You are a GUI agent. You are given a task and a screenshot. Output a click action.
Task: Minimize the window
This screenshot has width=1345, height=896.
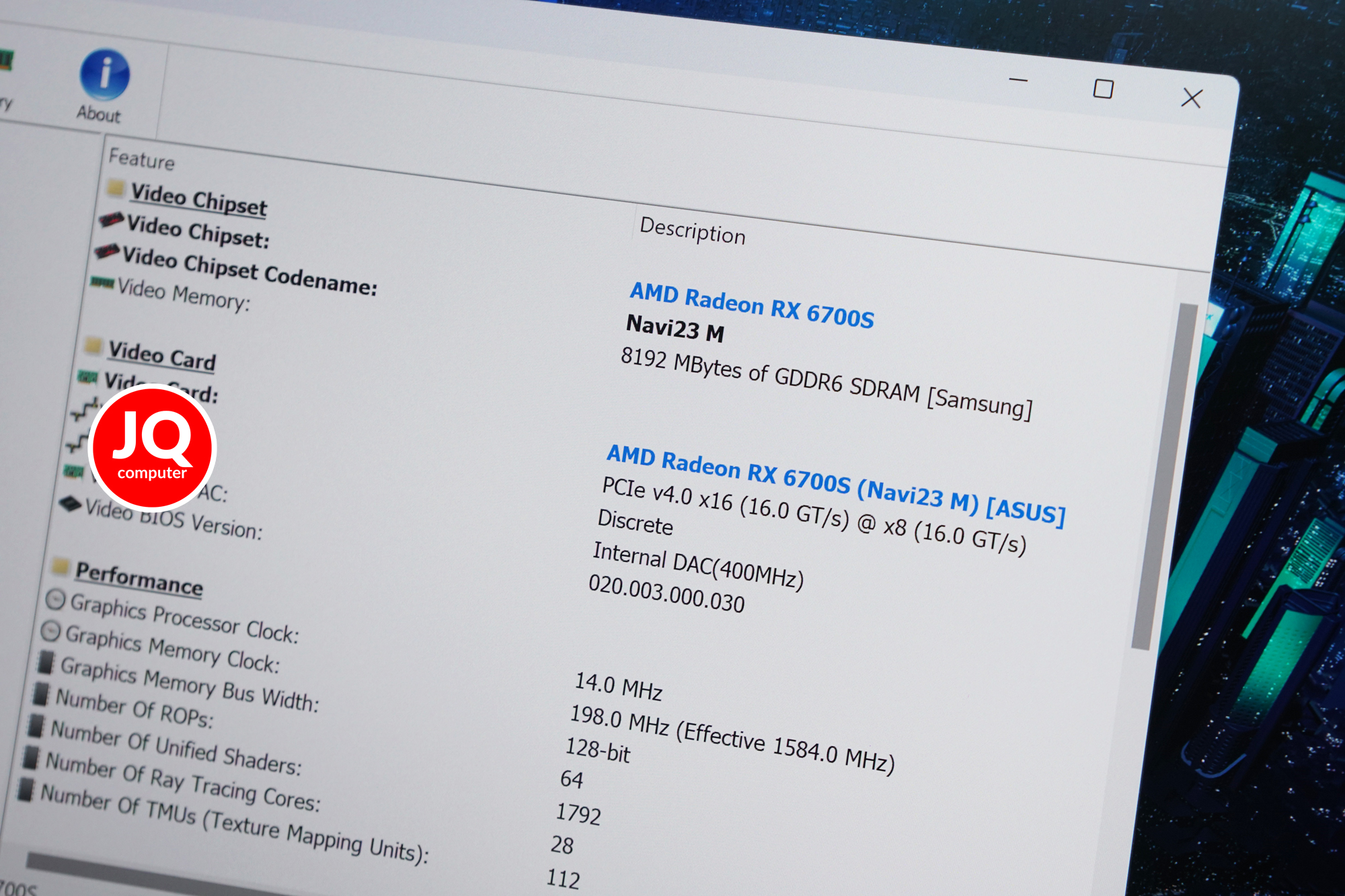[1018, 80]
